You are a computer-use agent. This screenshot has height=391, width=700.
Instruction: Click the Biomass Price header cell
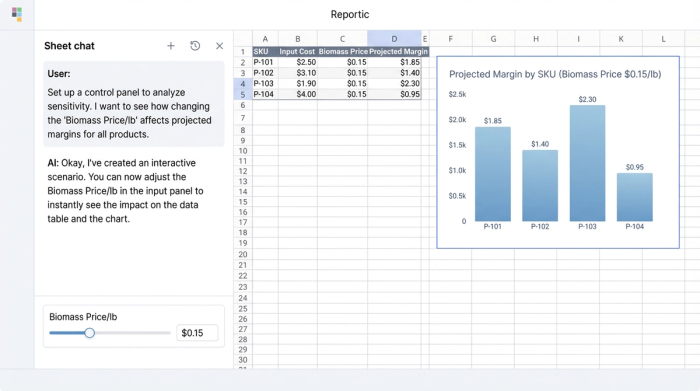click(342, 52)
